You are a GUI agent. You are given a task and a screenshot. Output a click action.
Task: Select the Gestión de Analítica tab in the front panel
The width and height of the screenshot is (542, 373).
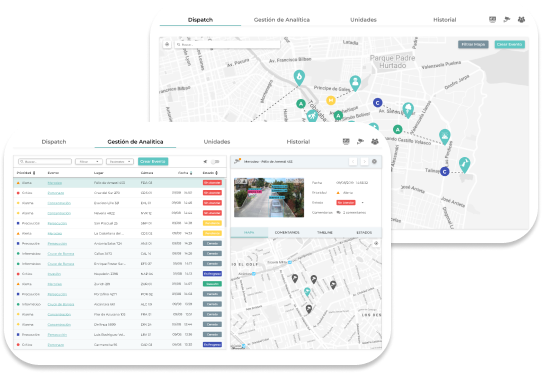click(135, 142)
